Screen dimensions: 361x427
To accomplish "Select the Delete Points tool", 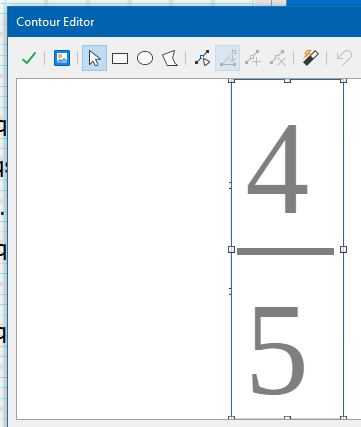I will pyautogui.click(x=278, y=58).
